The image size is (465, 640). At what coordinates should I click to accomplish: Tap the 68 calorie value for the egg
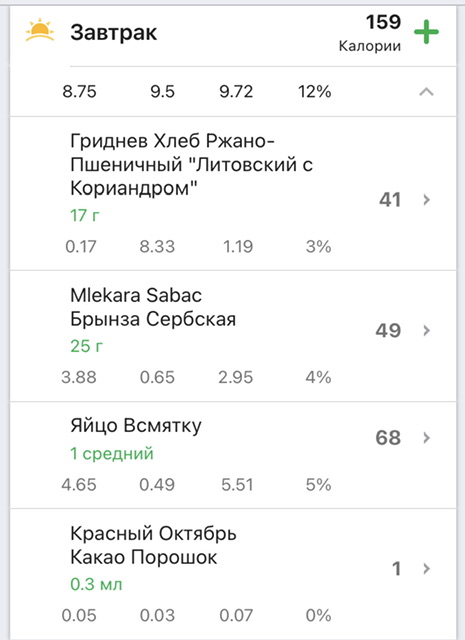click(388, 438)
